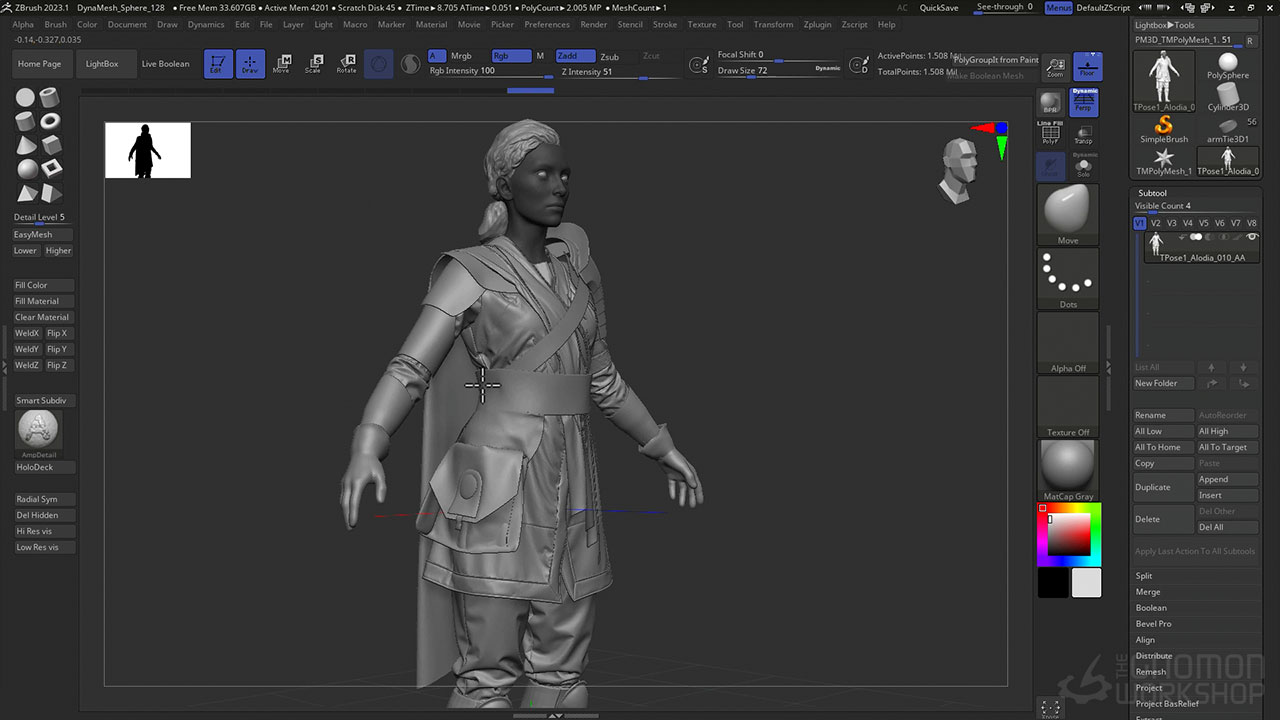The image size is (1280, 720).
Task: Hide the TPose1_Alodia_010_AA subtool with its eye icon
Action: click(x=1252, y=237)
